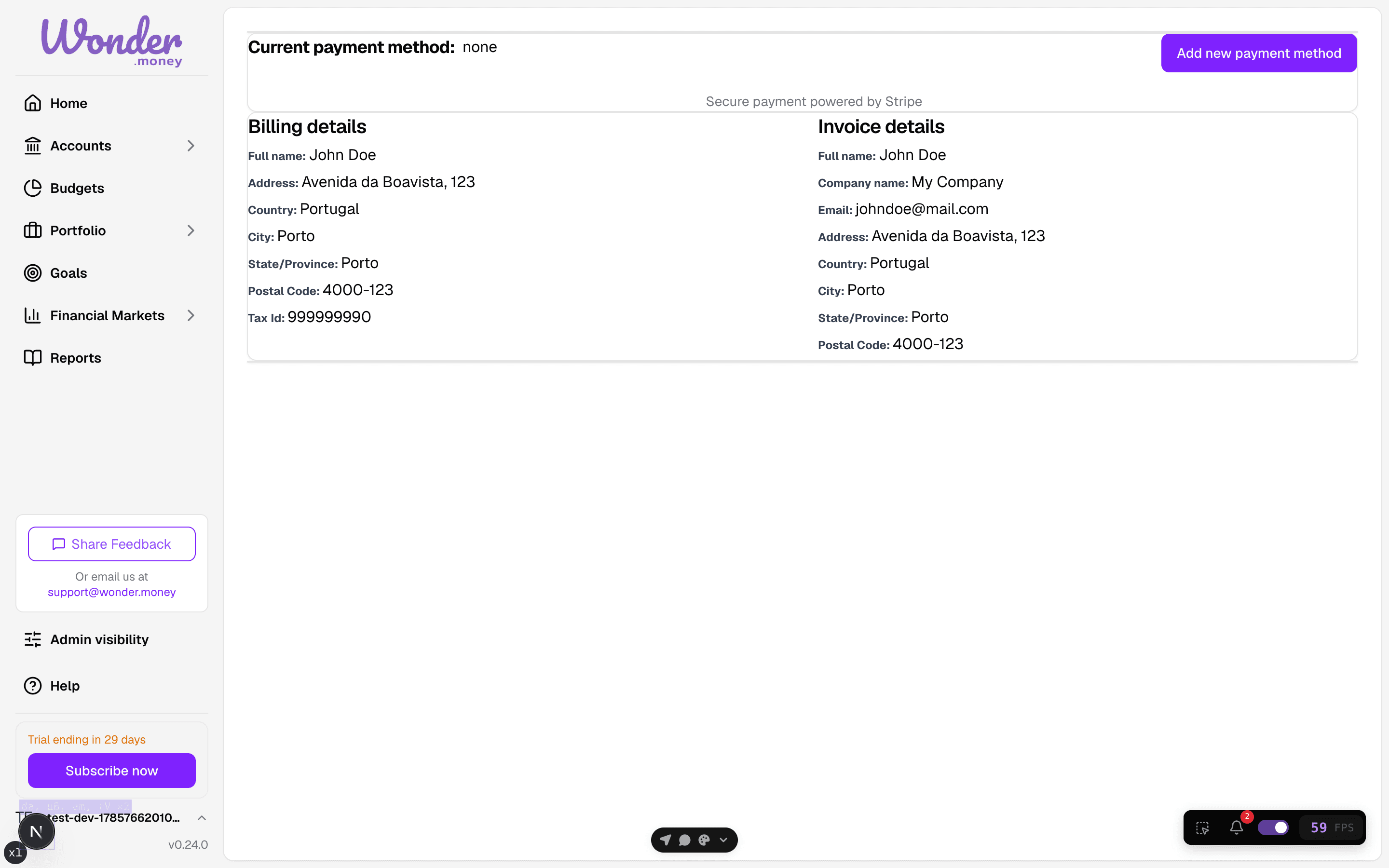The height and width of the screenshot is (868, 1389).
Task: Open the notifications bell with badge 2
Action: 1237,827
